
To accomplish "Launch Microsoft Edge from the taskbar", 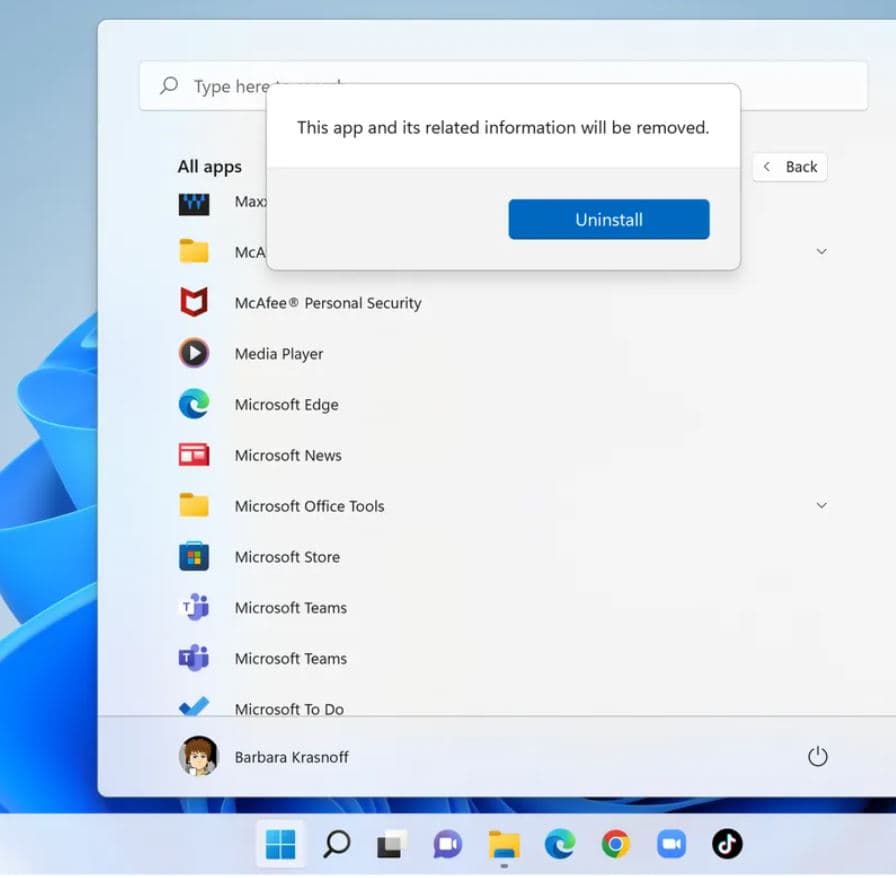I will pos(559,844).
